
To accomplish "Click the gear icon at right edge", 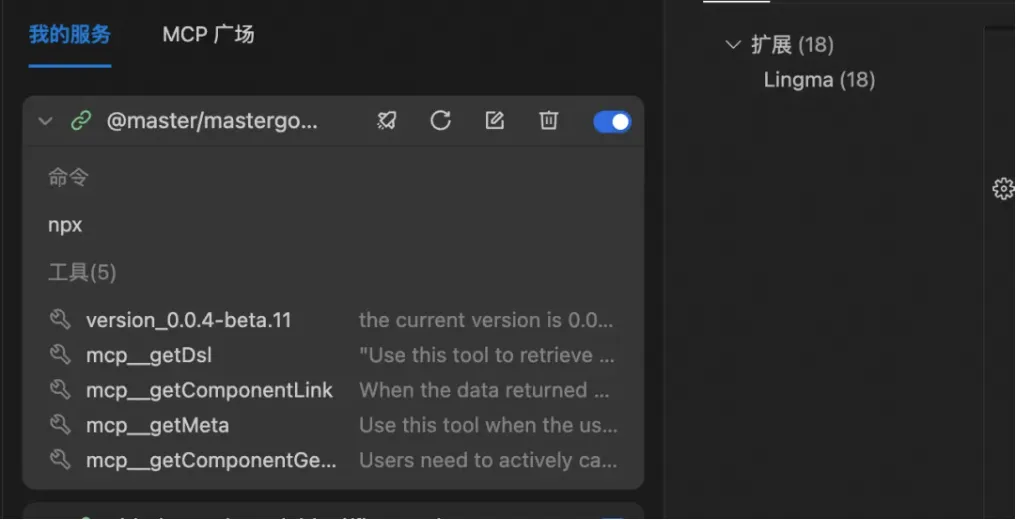I will coord(1003,189).
